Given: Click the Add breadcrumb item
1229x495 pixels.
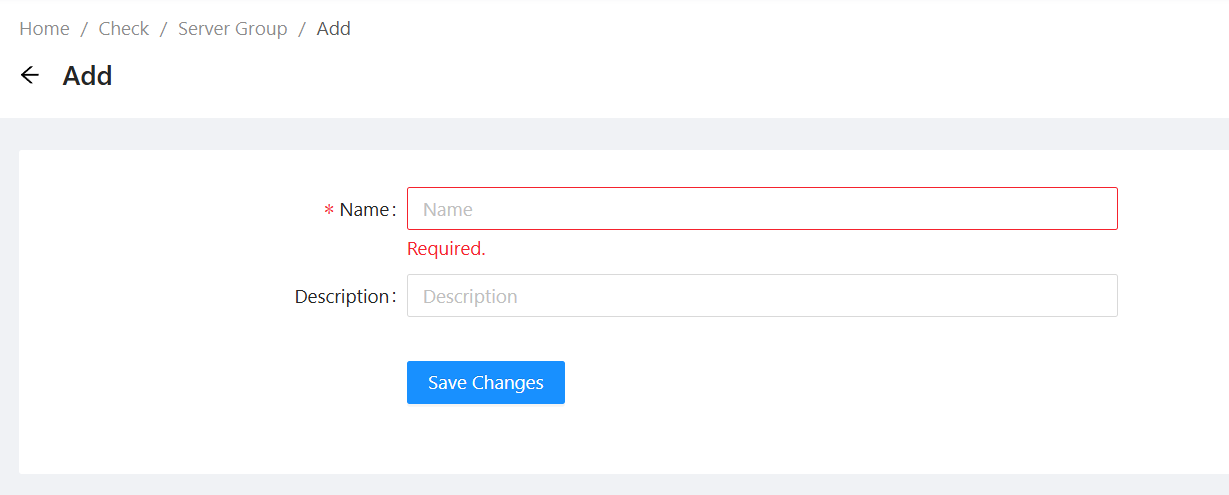Looking at the screenshot, I should (334, 29).
